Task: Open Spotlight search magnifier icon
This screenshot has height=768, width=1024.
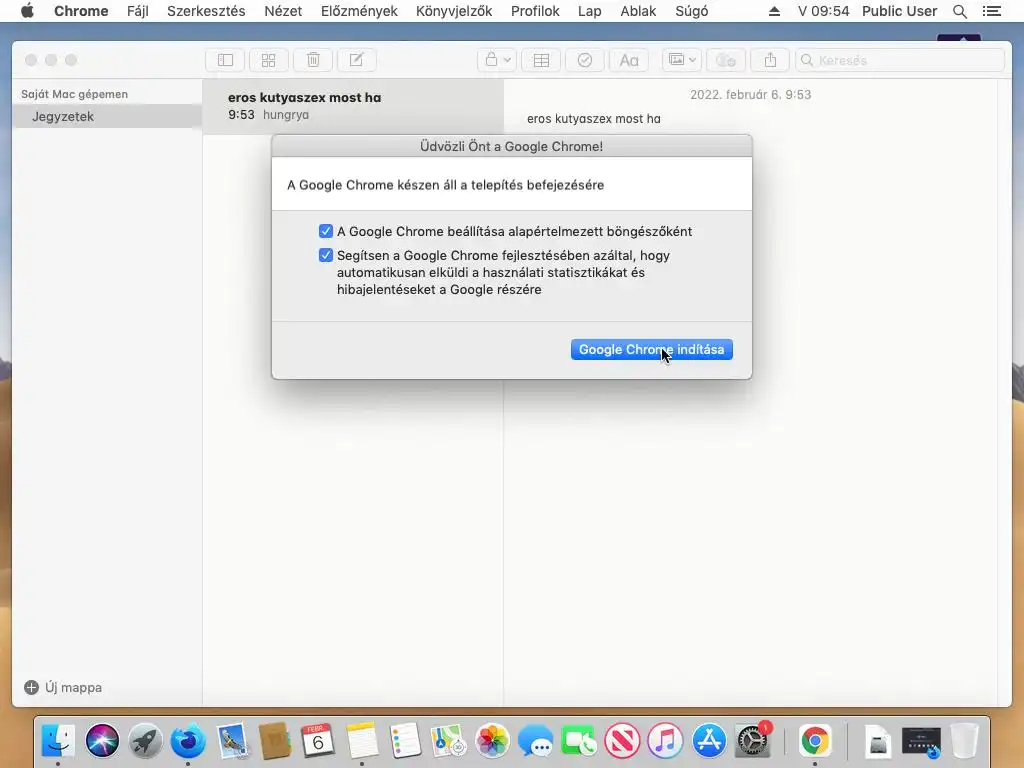Action: [959, 11]
